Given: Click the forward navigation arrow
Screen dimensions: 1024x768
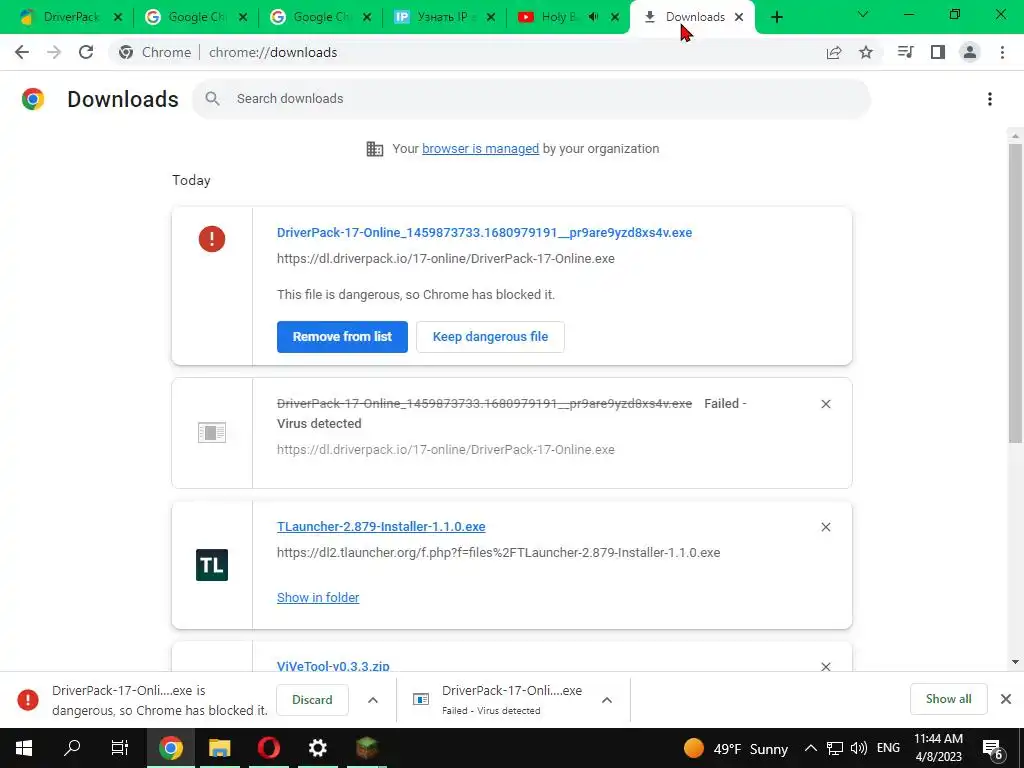Looking at the screenshot, I should [x=54, y=52].
